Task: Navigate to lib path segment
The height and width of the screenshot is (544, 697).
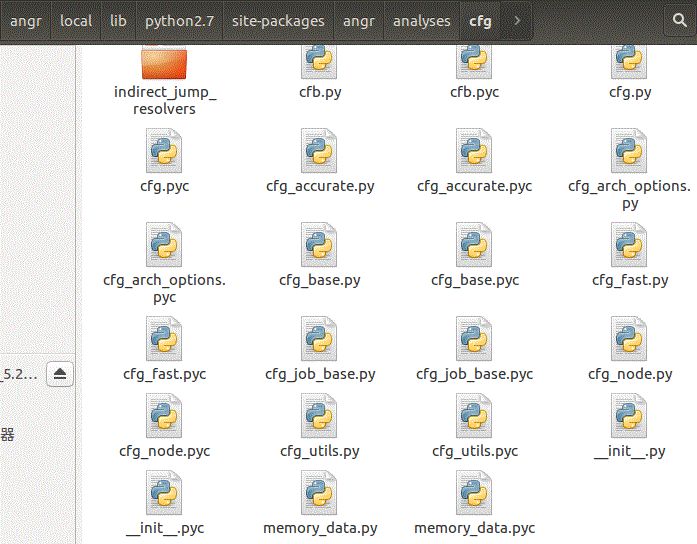Action: click(118, 20)
